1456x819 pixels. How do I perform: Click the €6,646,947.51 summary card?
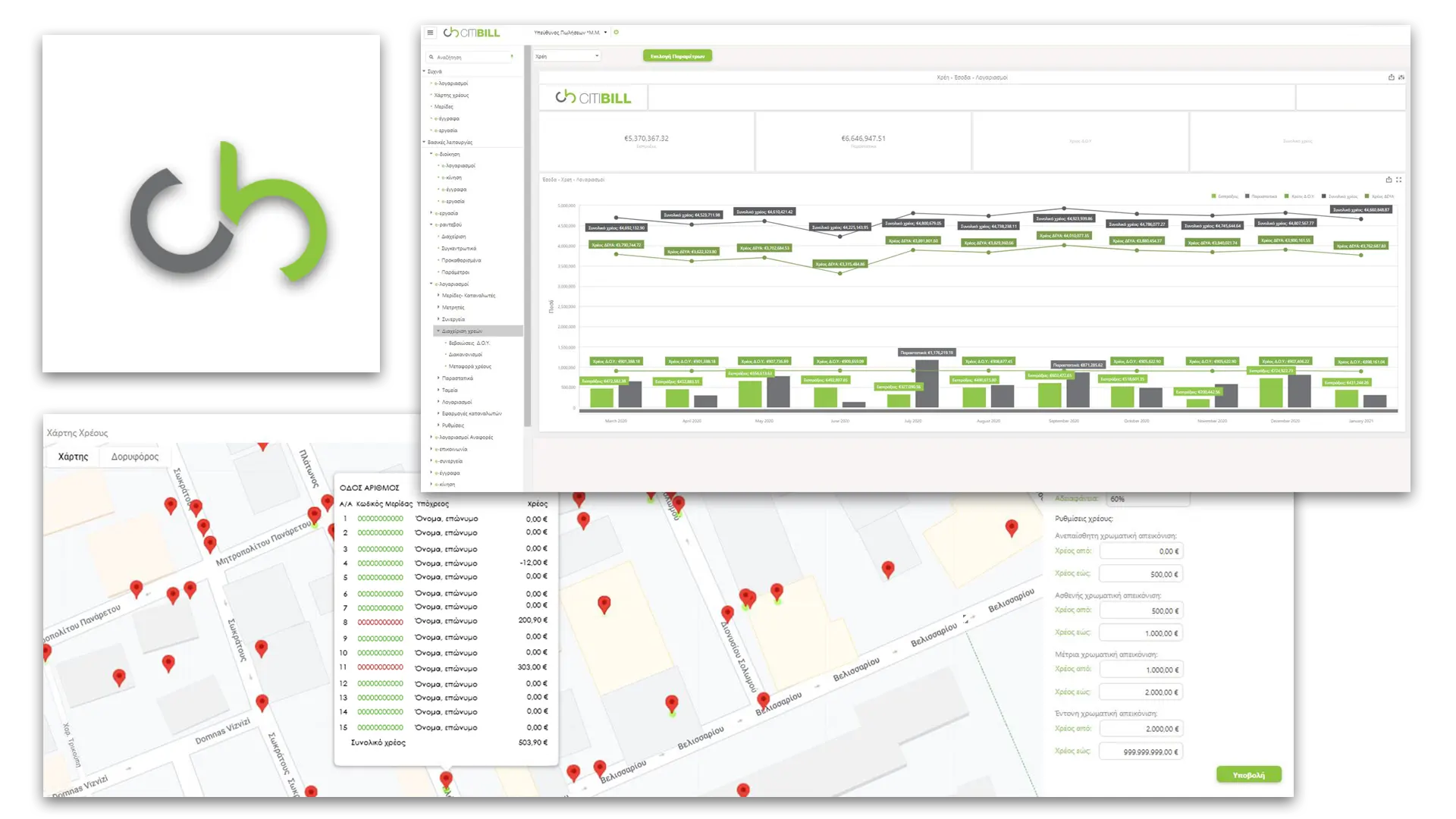point(863,141)
